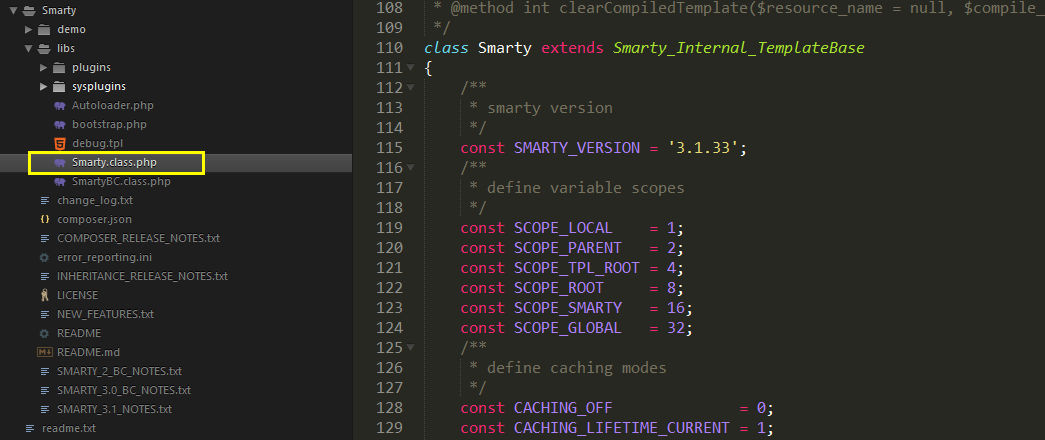Click the text icon beside readme.txt
This screenshot has height=440, width=1045.
click(29, 428)
